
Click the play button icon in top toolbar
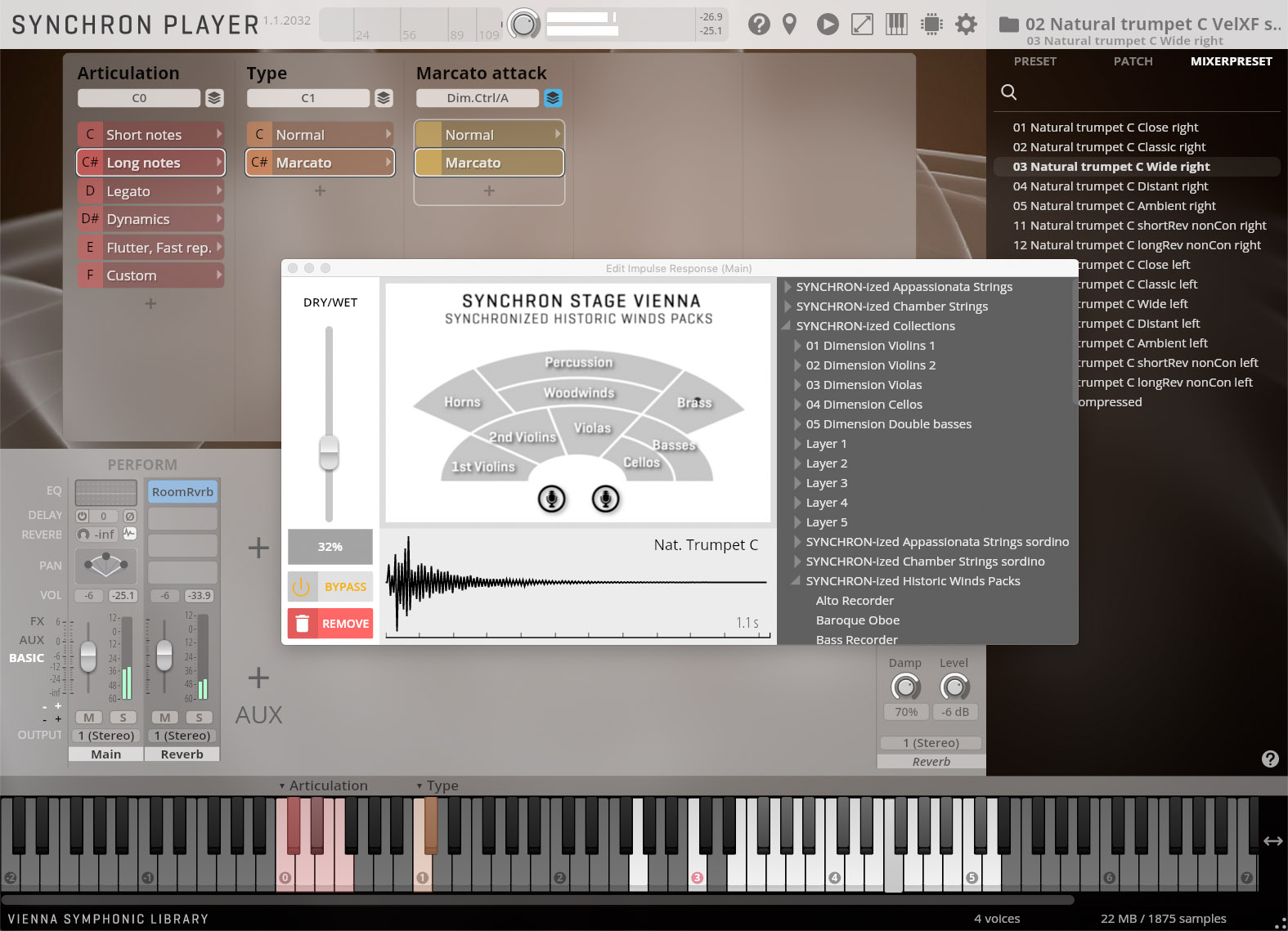pos(828,25)
